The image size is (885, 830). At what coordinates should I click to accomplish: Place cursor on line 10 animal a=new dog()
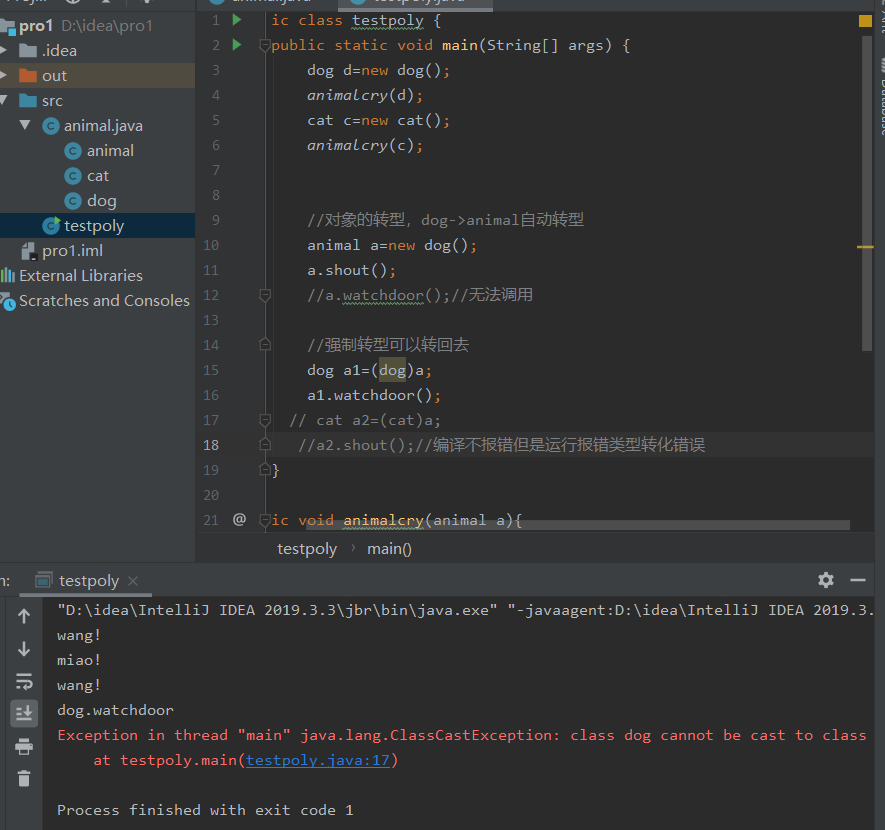[392, 245]
